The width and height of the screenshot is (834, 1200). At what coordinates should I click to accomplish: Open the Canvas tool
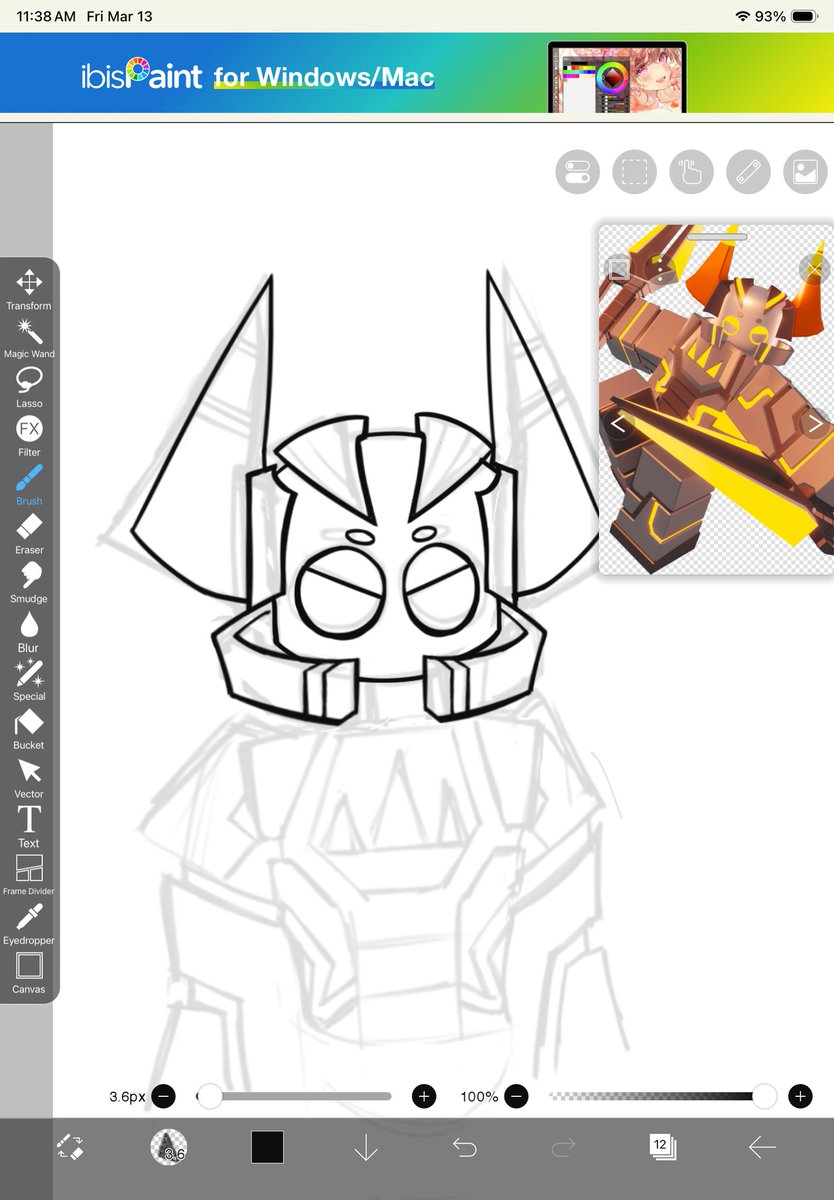click(29, 973)
